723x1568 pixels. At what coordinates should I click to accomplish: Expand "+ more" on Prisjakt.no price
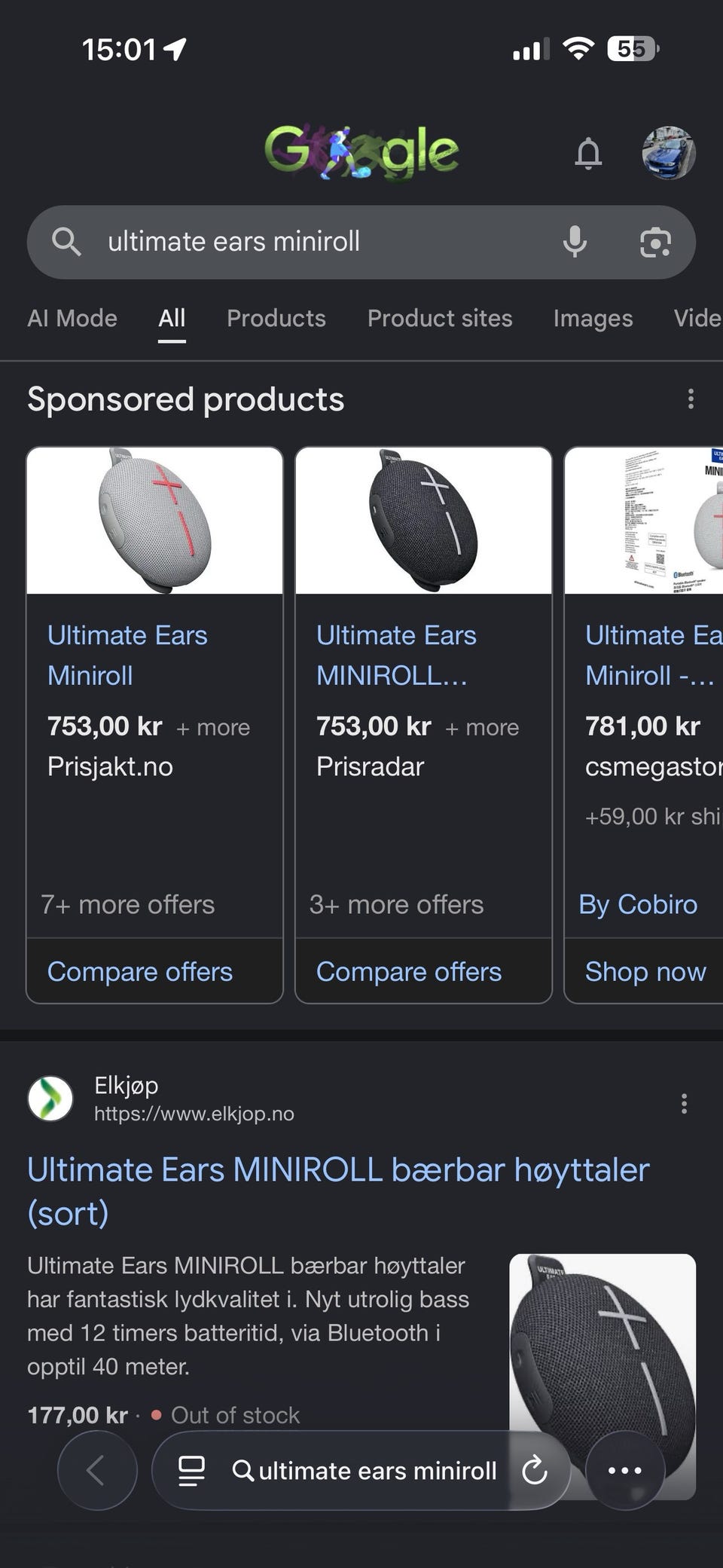[x=213, y=728]
